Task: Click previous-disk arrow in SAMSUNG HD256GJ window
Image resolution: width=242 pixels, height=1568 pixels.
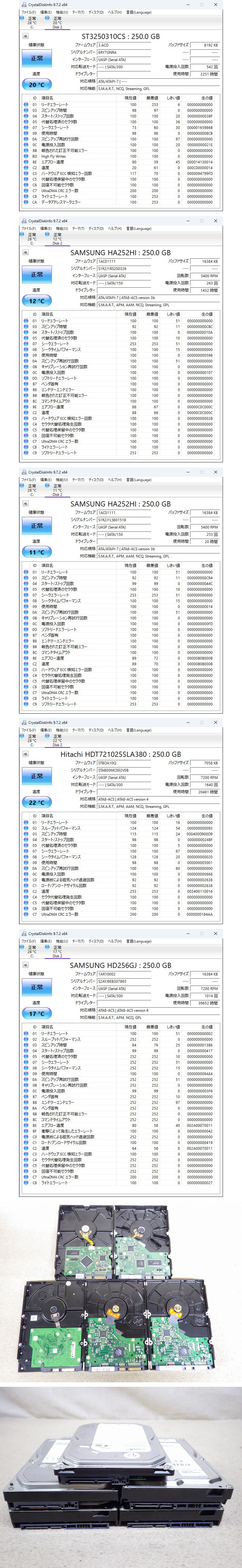Action: [x=25, y=966]
